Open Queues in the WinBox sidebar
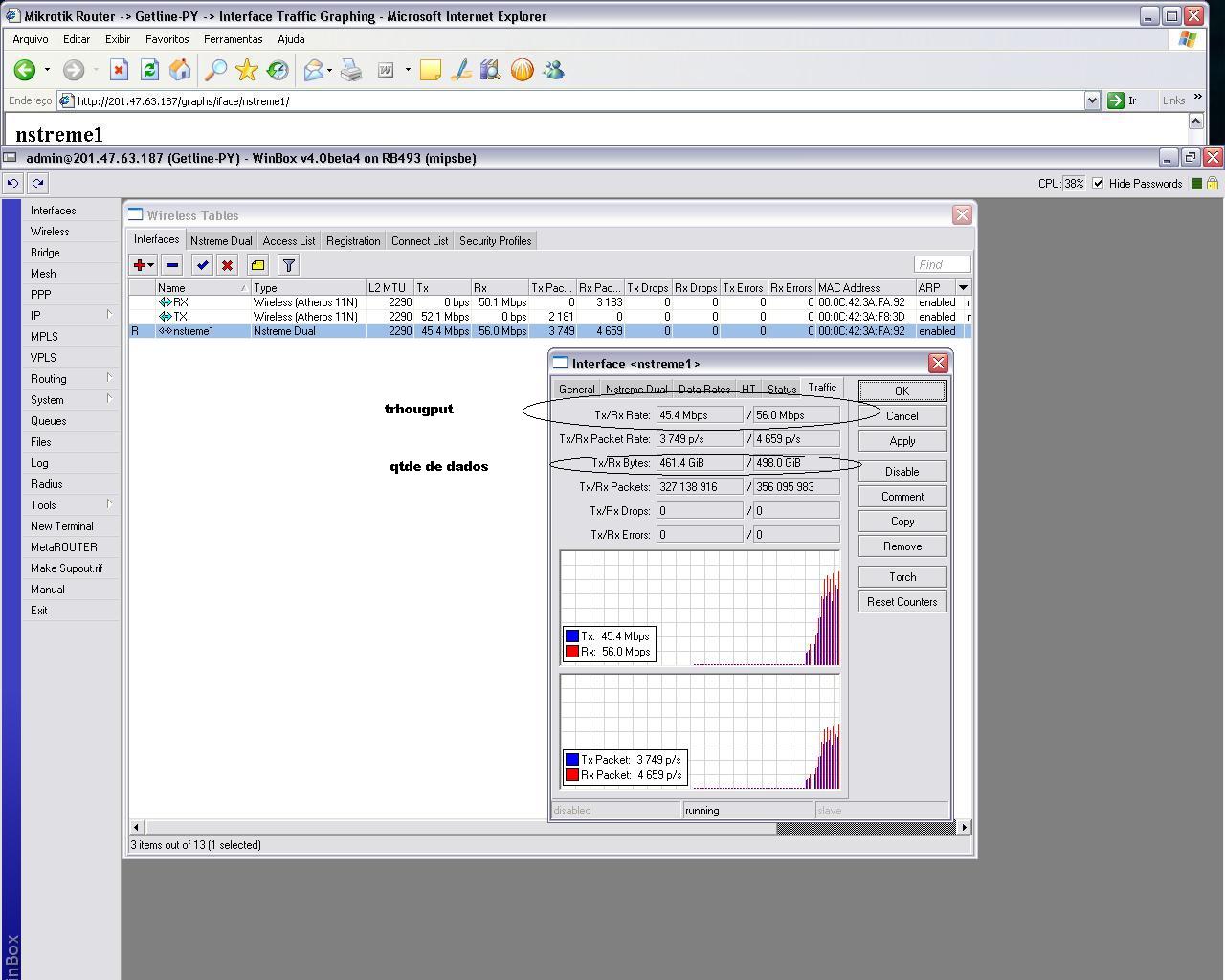Image resolution: width=1225 pixels, height=980 pixels. pos(49,421)
